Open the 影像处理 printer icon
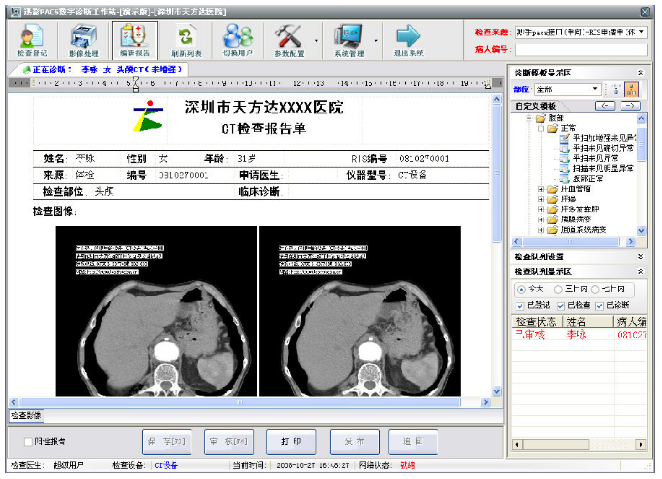The width and height of the screenshot is (662, 479). pos(84,40)
